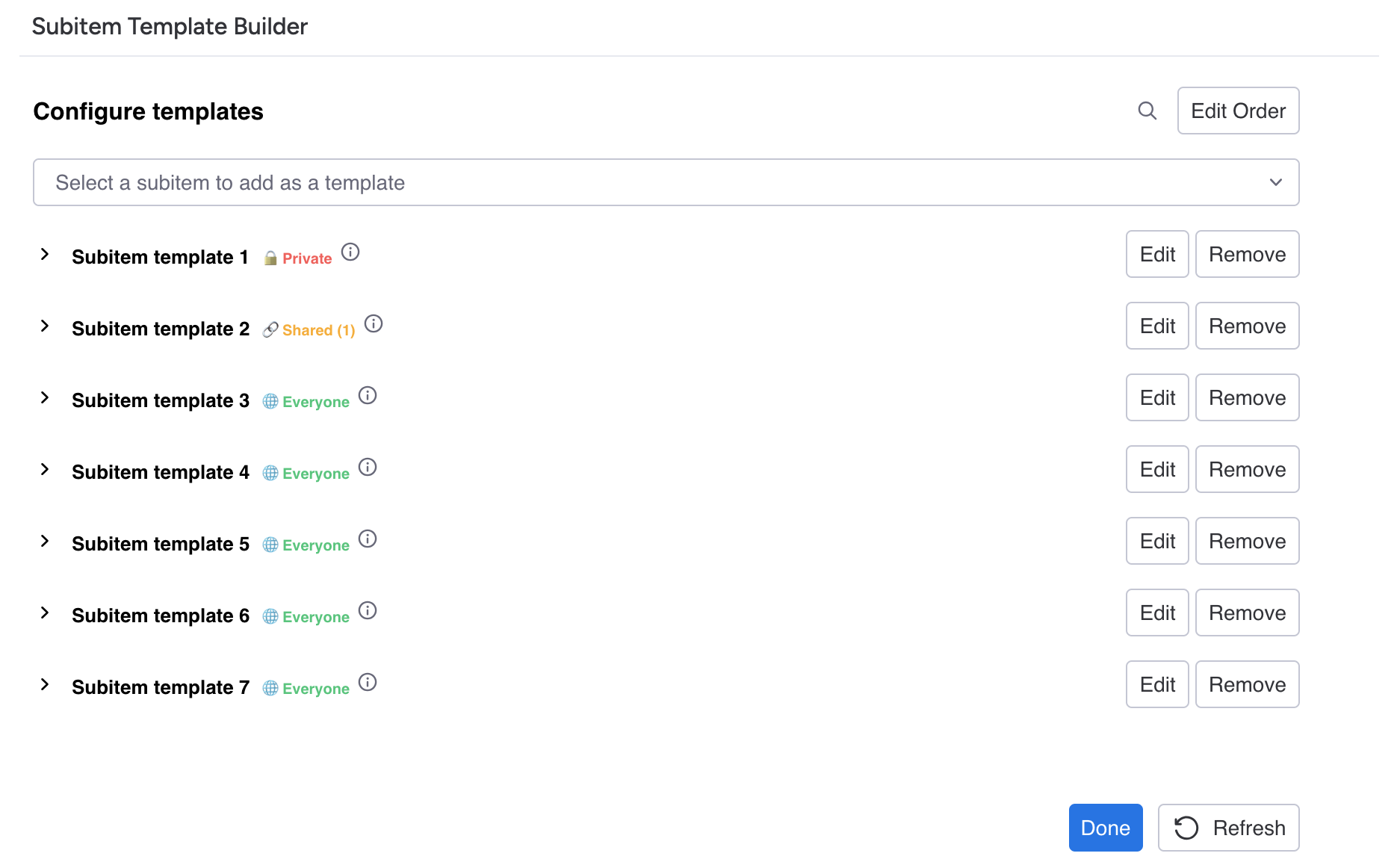
Task: Remove Subitem template 2
Action: click(x=1248, y=326)
